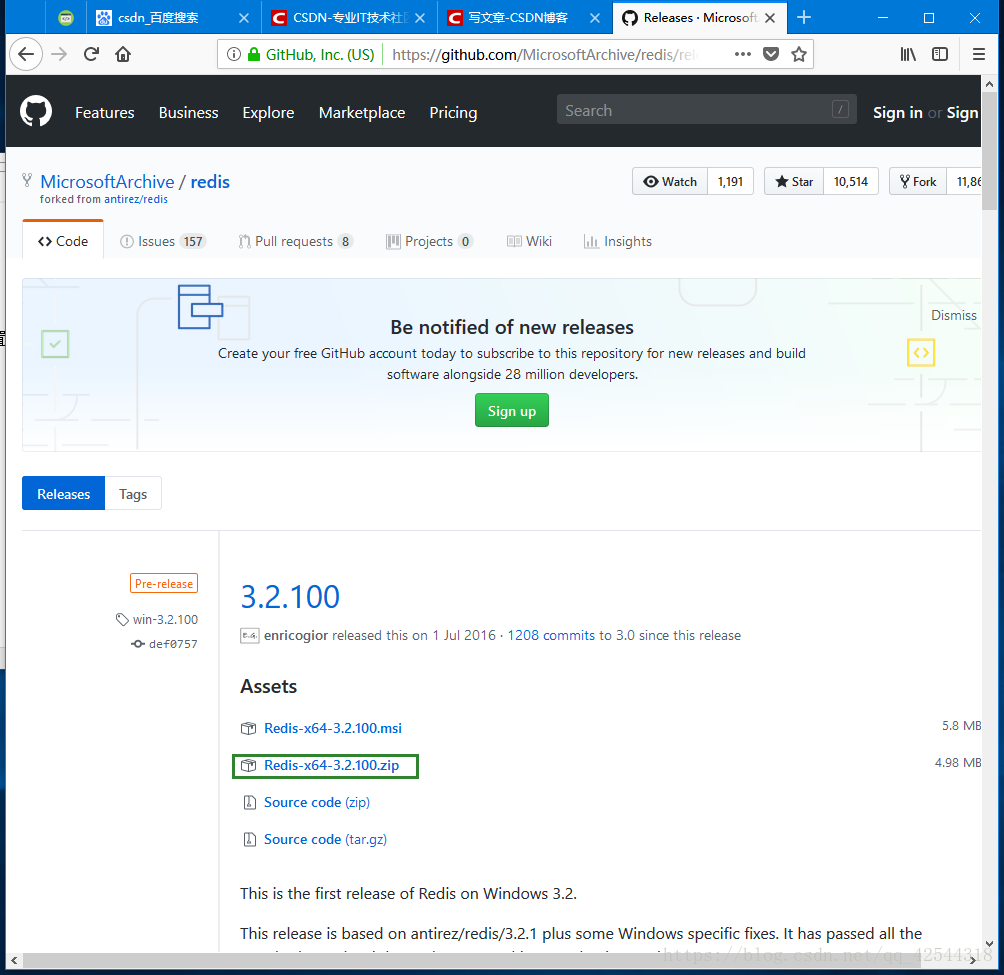The height and width of the screenshot is (975, 1004).
Task: Select the Code tab
Action: 63,241
